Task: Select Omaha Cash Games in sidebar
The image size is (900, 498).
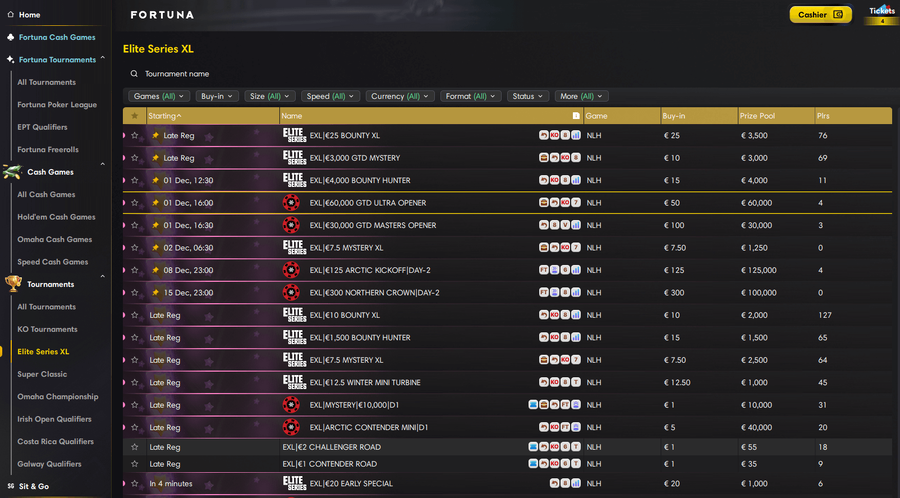Action: click(55, 239)
